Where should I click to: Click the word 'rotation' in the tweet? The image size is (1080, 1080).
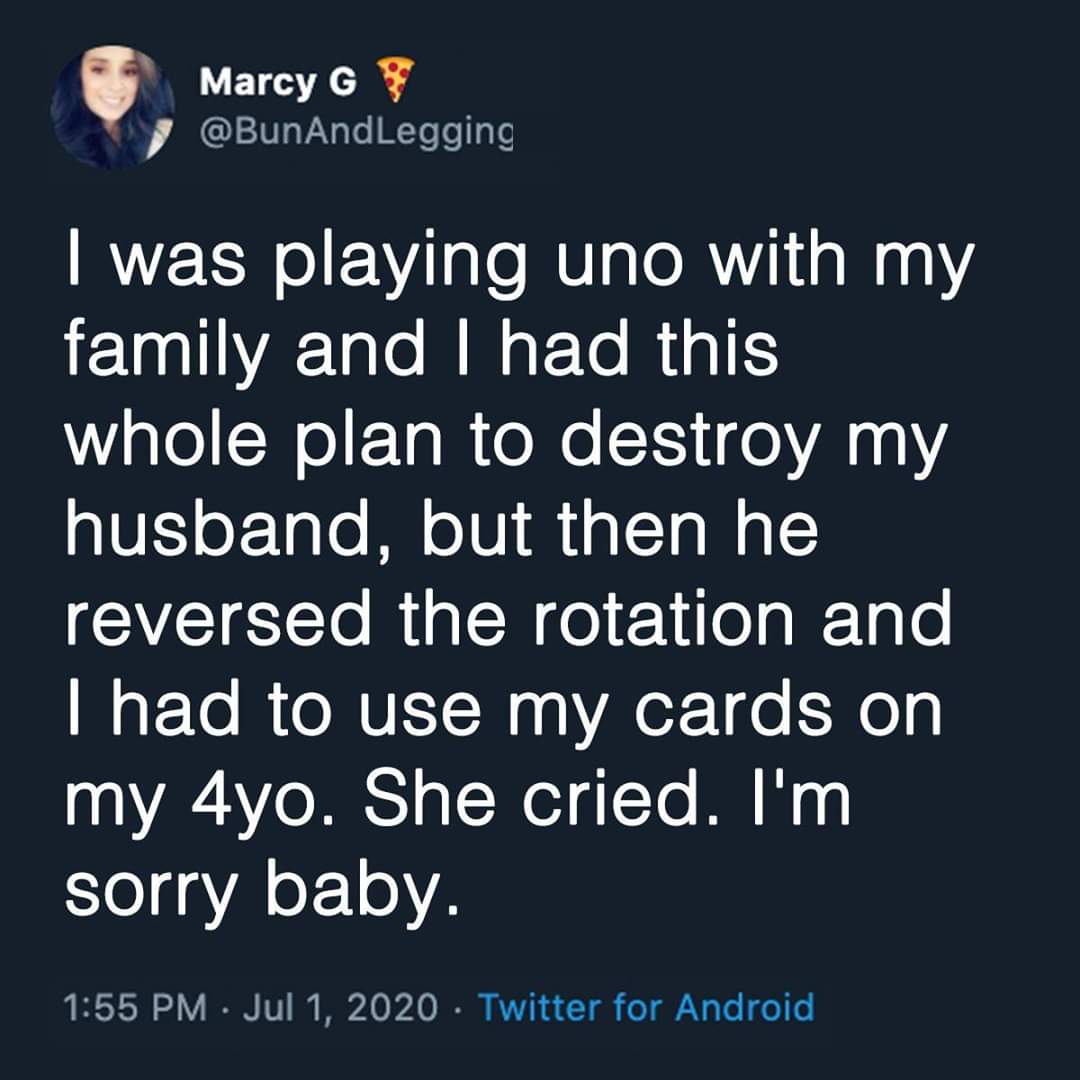[x=663, y=619]
